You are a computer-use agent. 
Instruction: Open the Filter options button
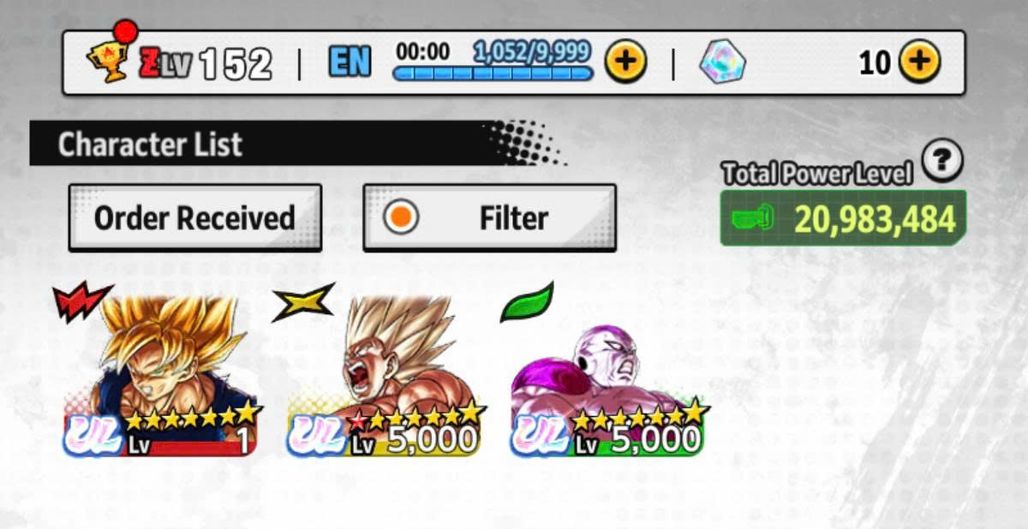click(x=489, y=218)
